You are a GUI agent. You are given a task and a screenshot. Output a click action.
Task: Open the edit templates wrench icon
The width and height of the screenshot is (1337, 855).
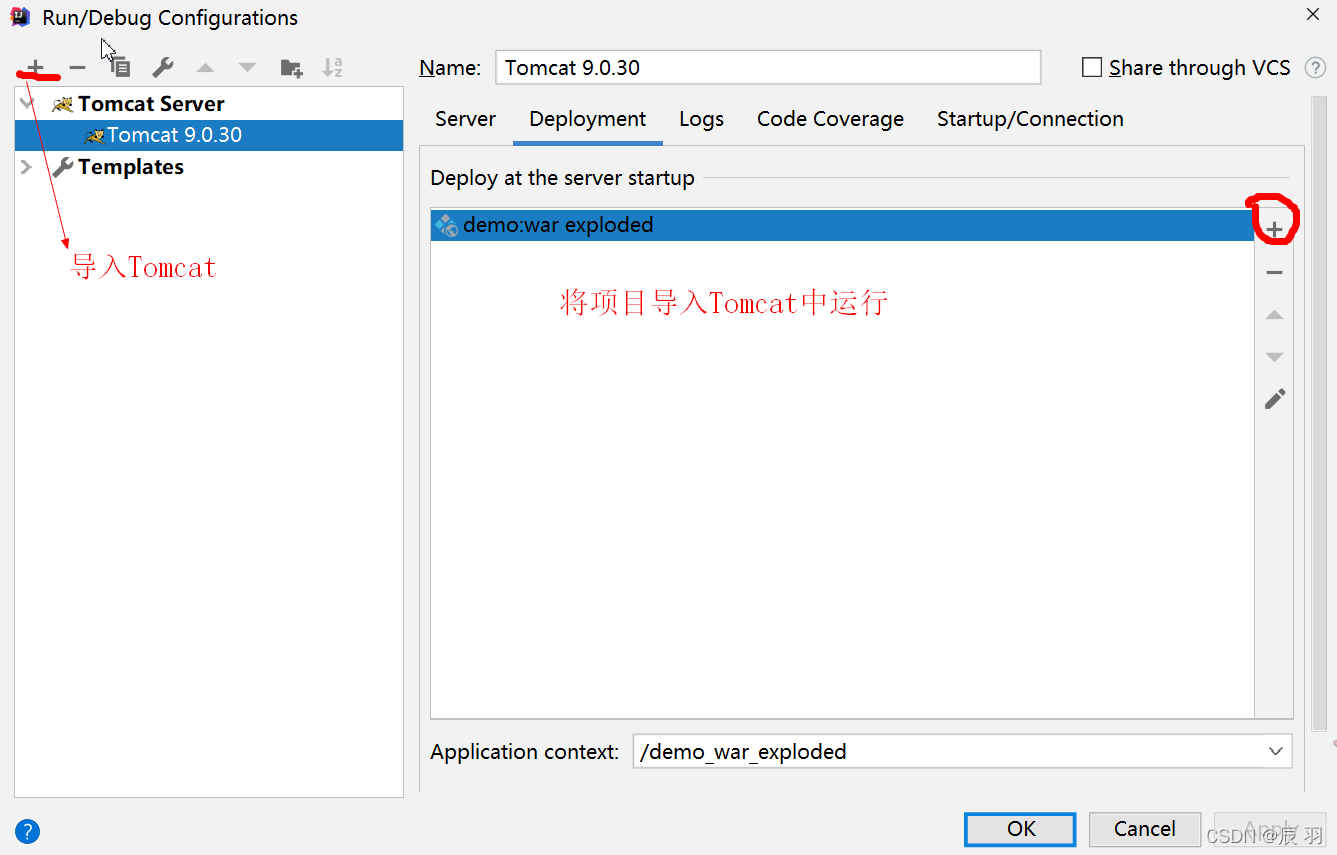[162, 68]
